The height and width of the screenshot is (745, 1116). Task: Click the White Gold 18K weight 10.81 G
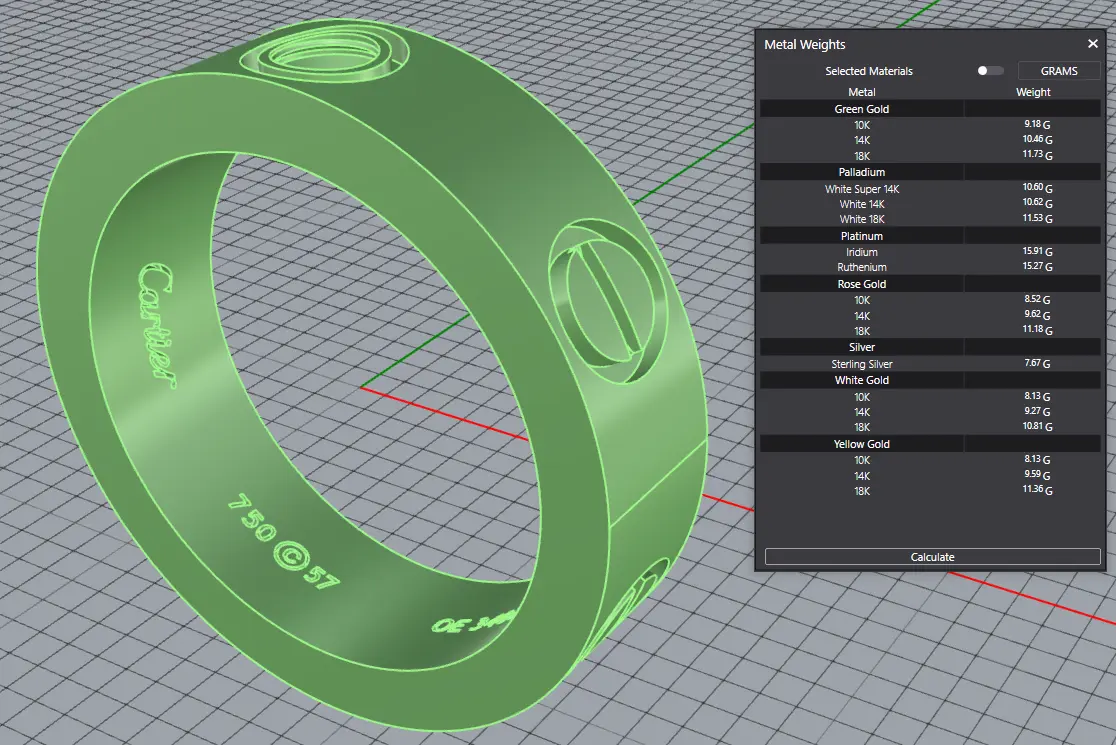pos(1038,426)
